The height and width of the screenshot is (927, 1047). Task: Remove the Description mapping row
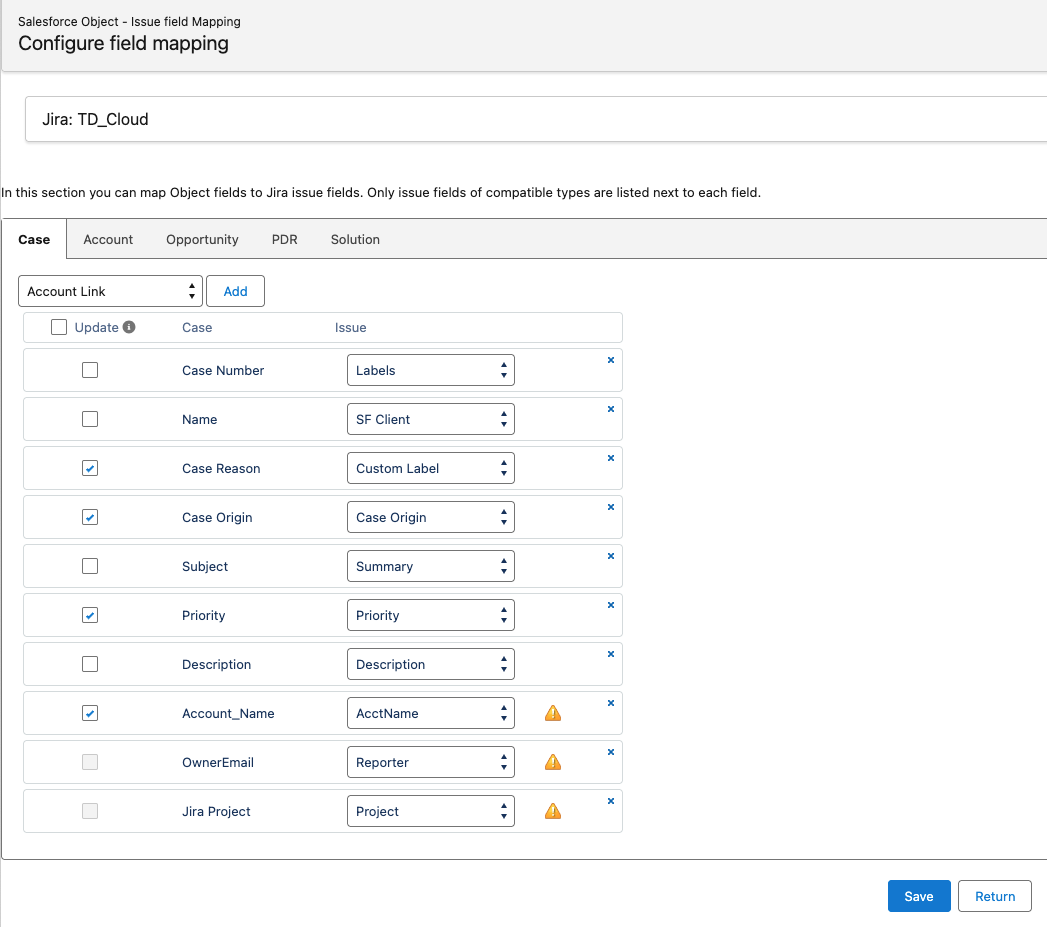coord(610,654)
